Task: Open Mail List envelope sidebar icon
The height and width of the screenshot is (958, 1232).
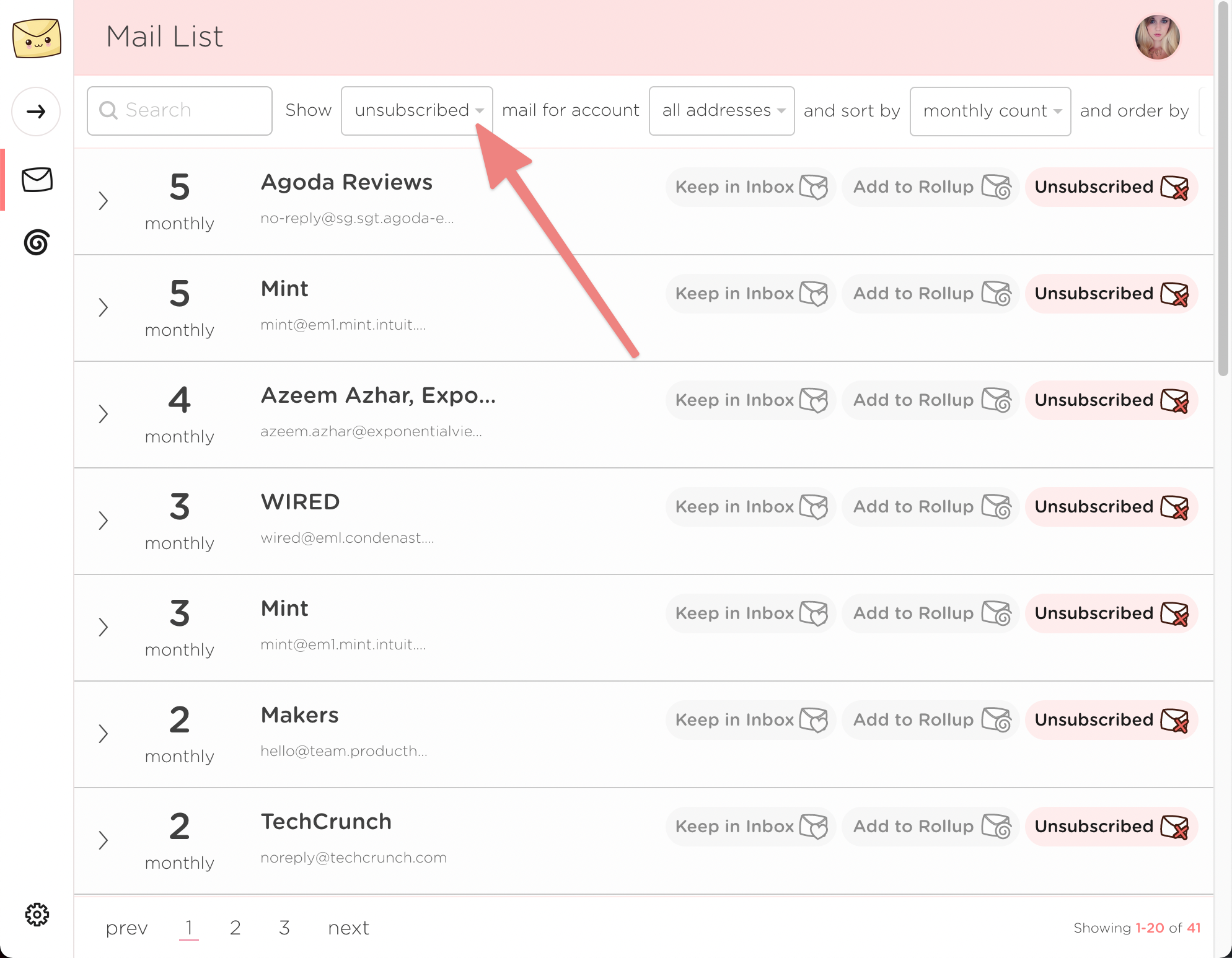Action: click(x=37, y=180)
